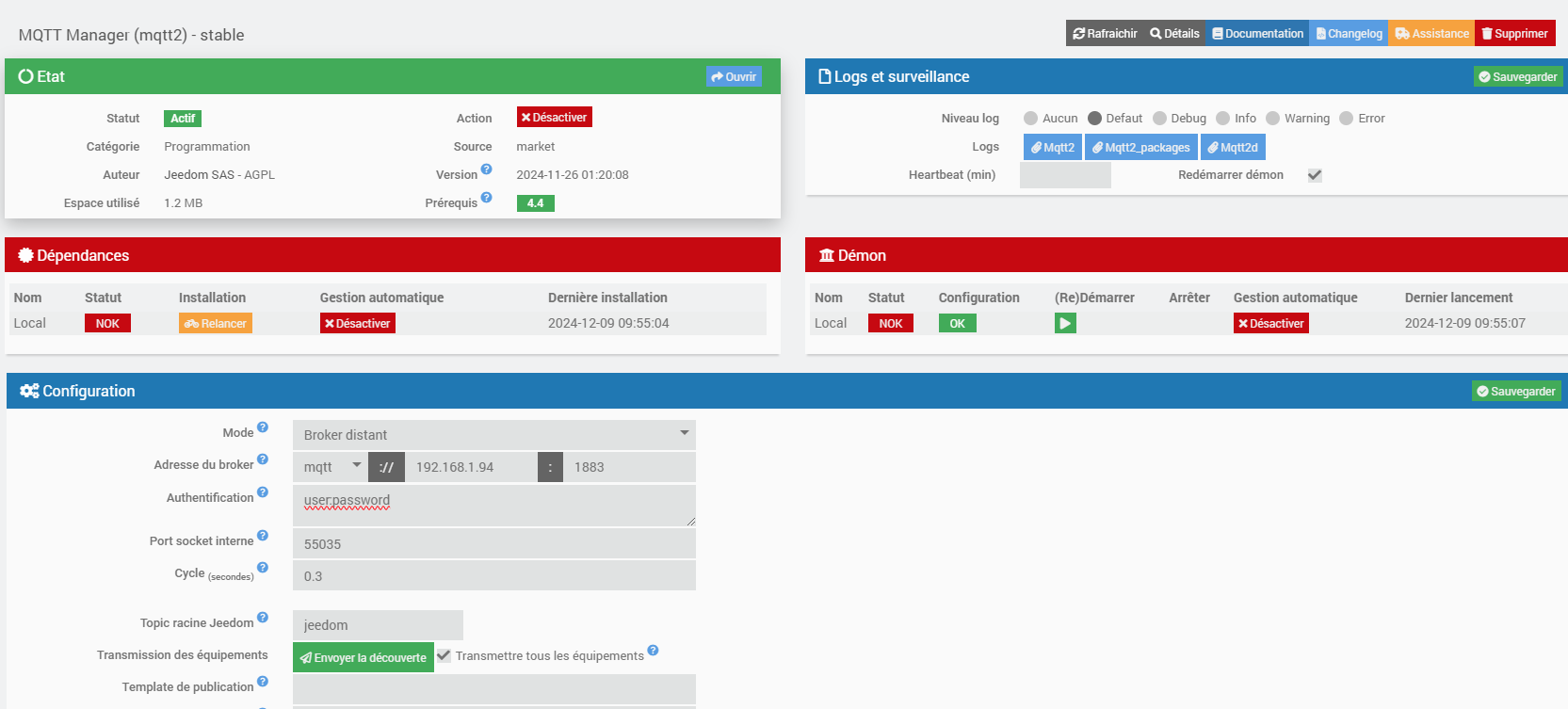The image size is (1568, 709).
Task: Click the Heartbeat (min) field
Action: pos(1065,175)
